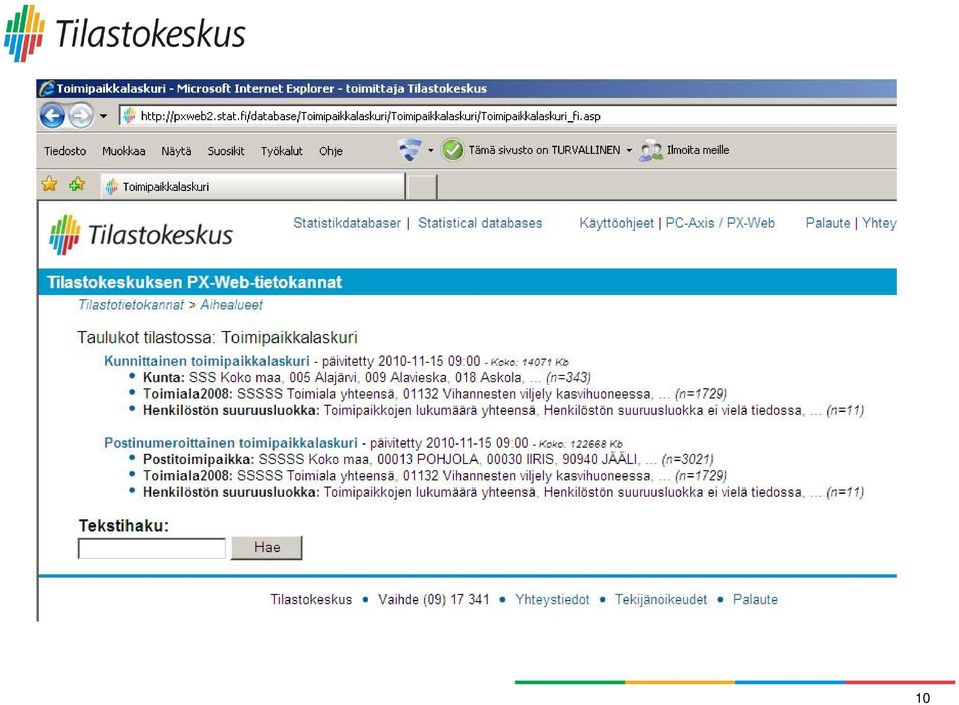Click the Tilastokeskus logo at slide top
This screenshot has height=705, width=959.
125,33
